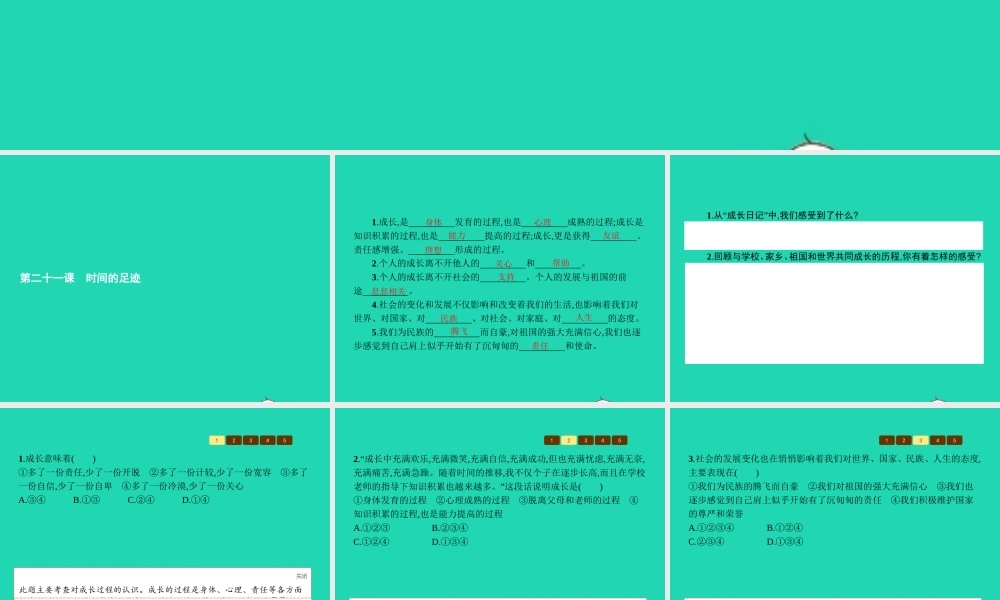The width and height of the screenshot is (1000, 600).
Task: Select question 5 button in third quiz slide
Action: [954, 440]
